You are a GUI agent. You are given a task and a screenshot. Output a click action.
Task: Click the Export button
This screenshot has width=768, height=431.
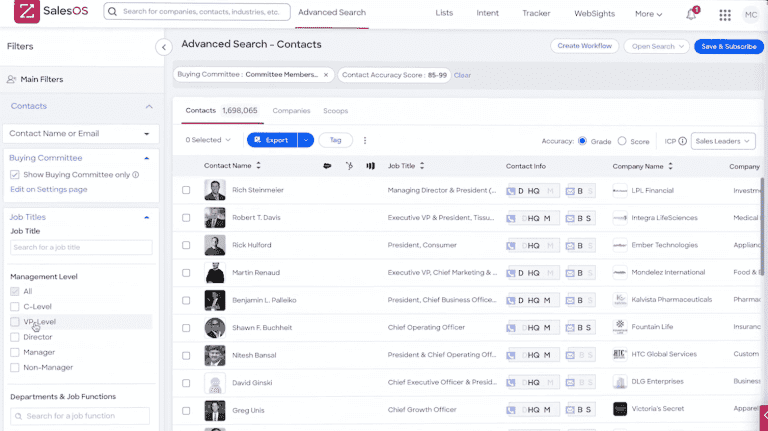272,140
